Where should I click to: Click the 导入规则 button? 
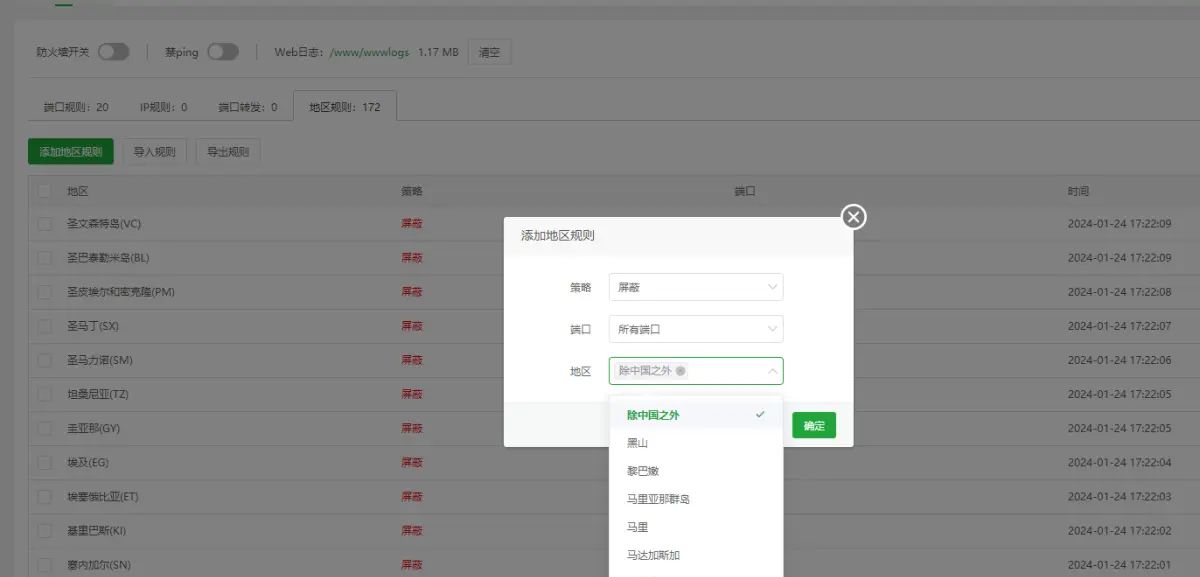(x=155, y=151)
